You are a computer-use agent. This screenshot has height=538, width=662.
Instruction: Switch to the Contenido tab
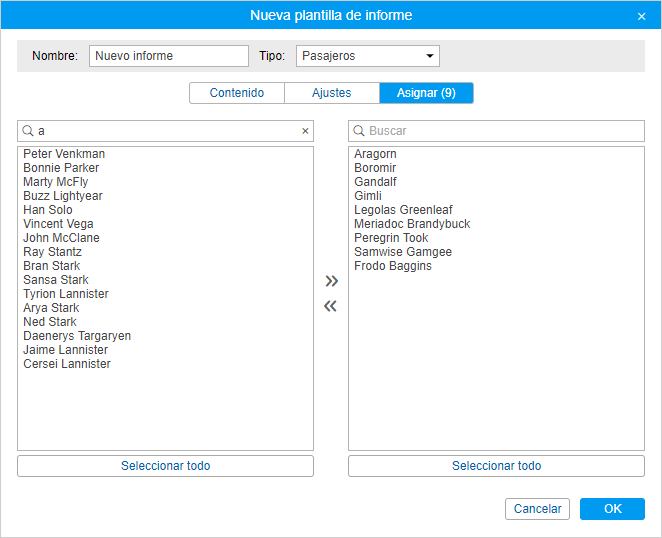(x=237, y=93)
